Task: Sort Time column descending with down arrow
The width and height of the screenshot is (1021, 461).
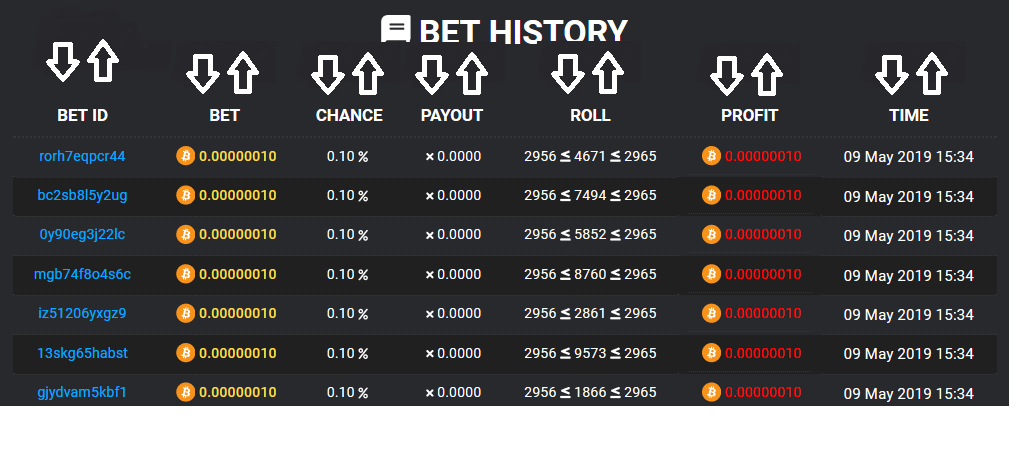Action: coord(891,73)
